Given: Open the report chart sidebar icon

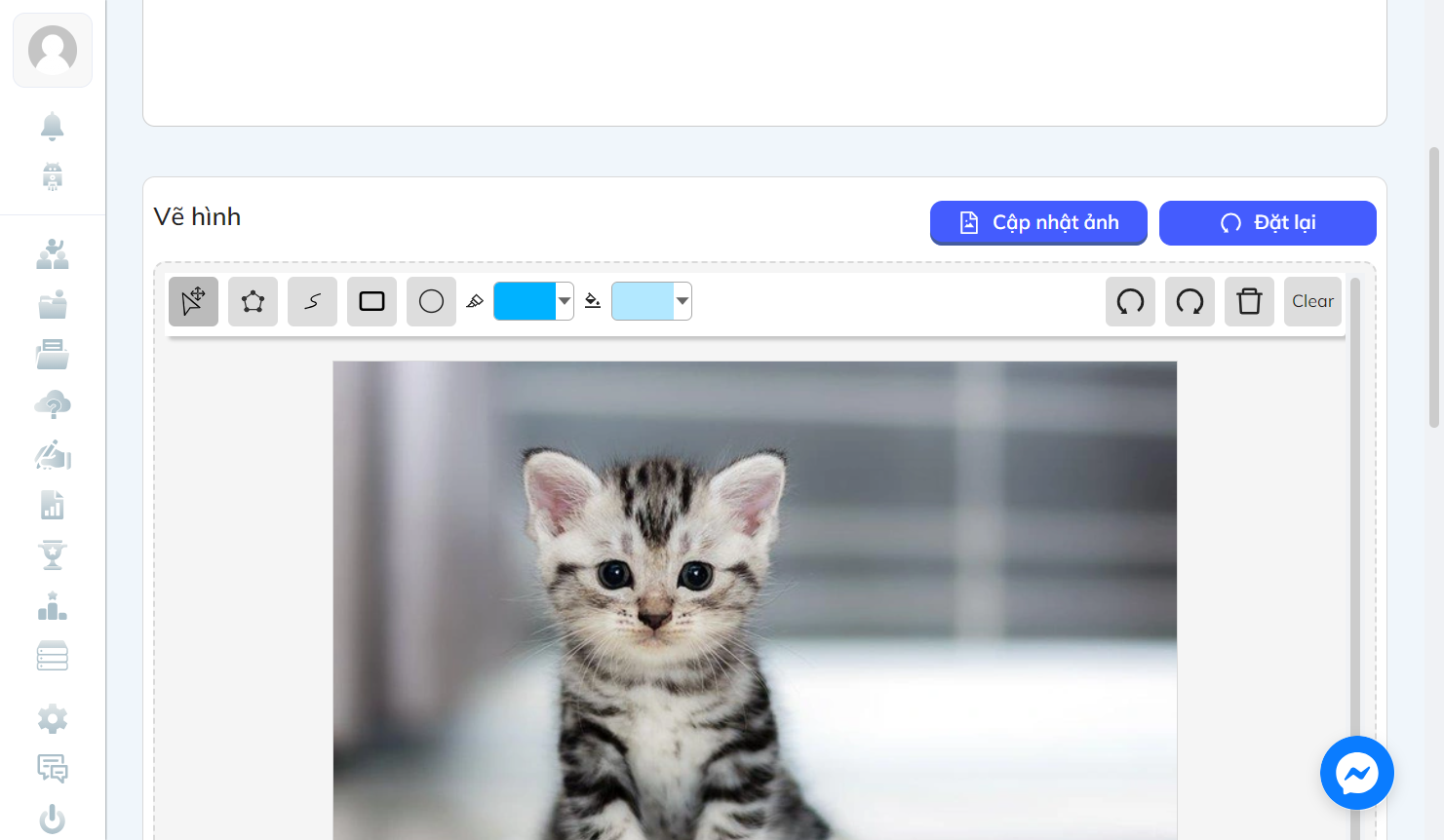Looking at the screenshot, I should point(53,505).
